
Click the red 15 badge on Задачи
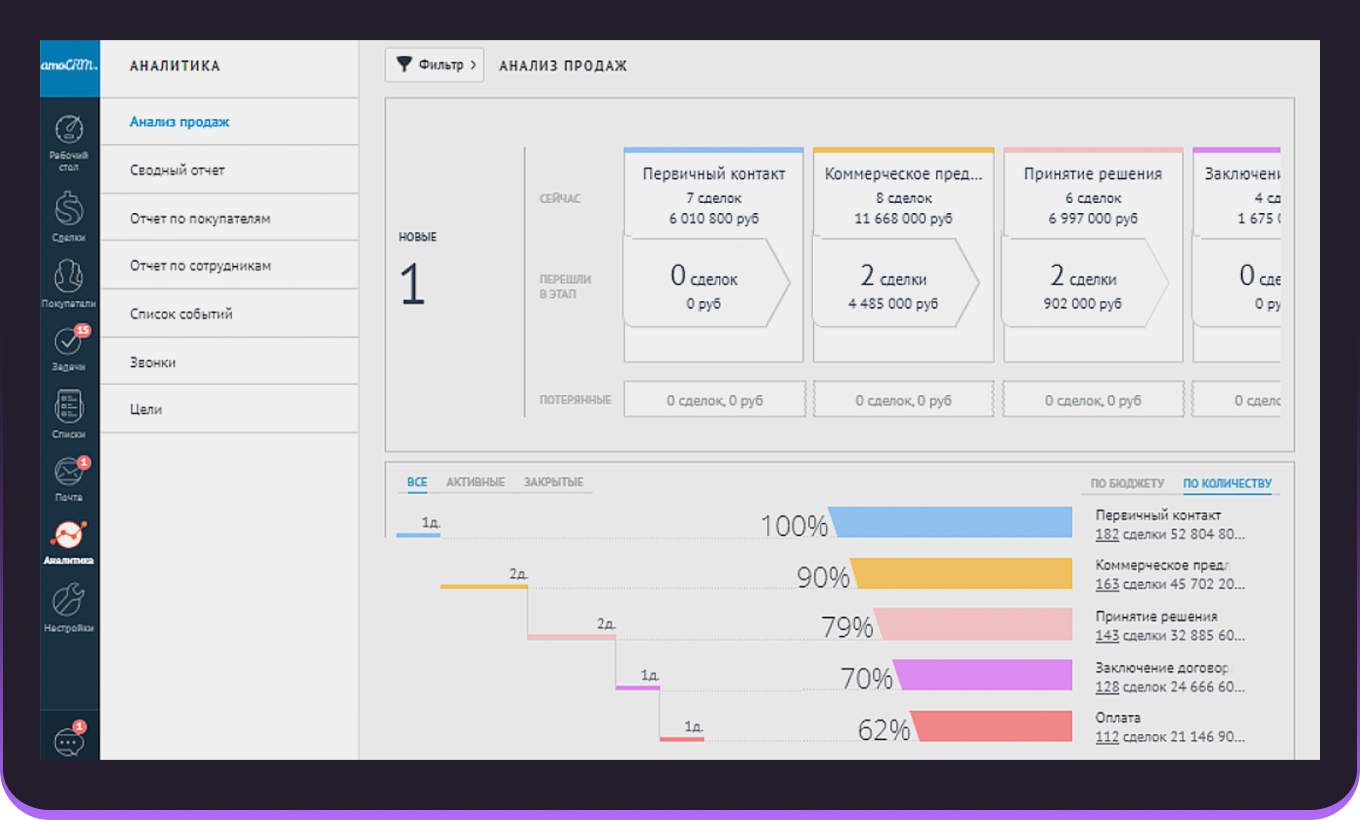click(82, 330)
